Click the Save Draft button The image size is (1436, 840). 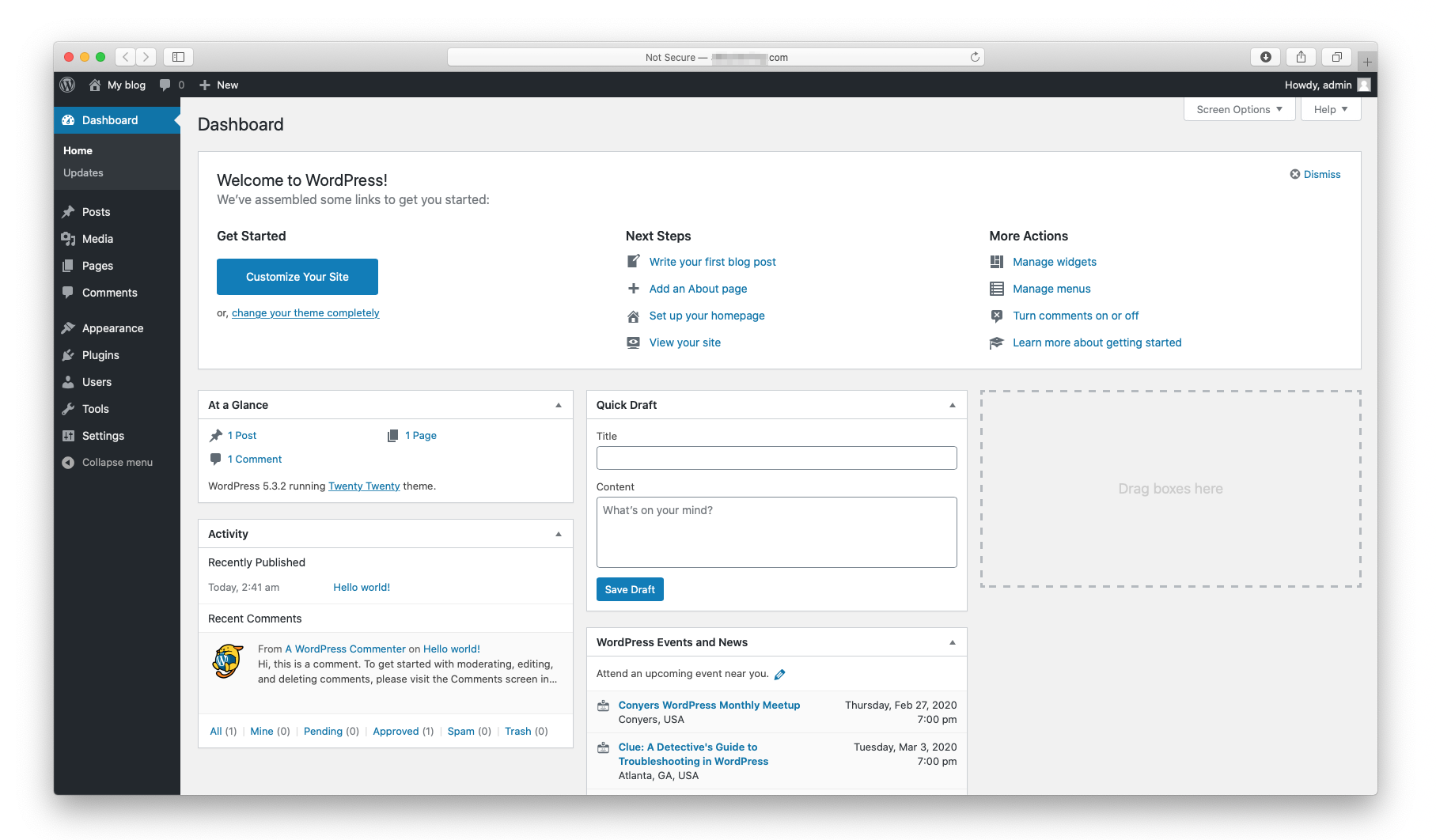point(630,589)
